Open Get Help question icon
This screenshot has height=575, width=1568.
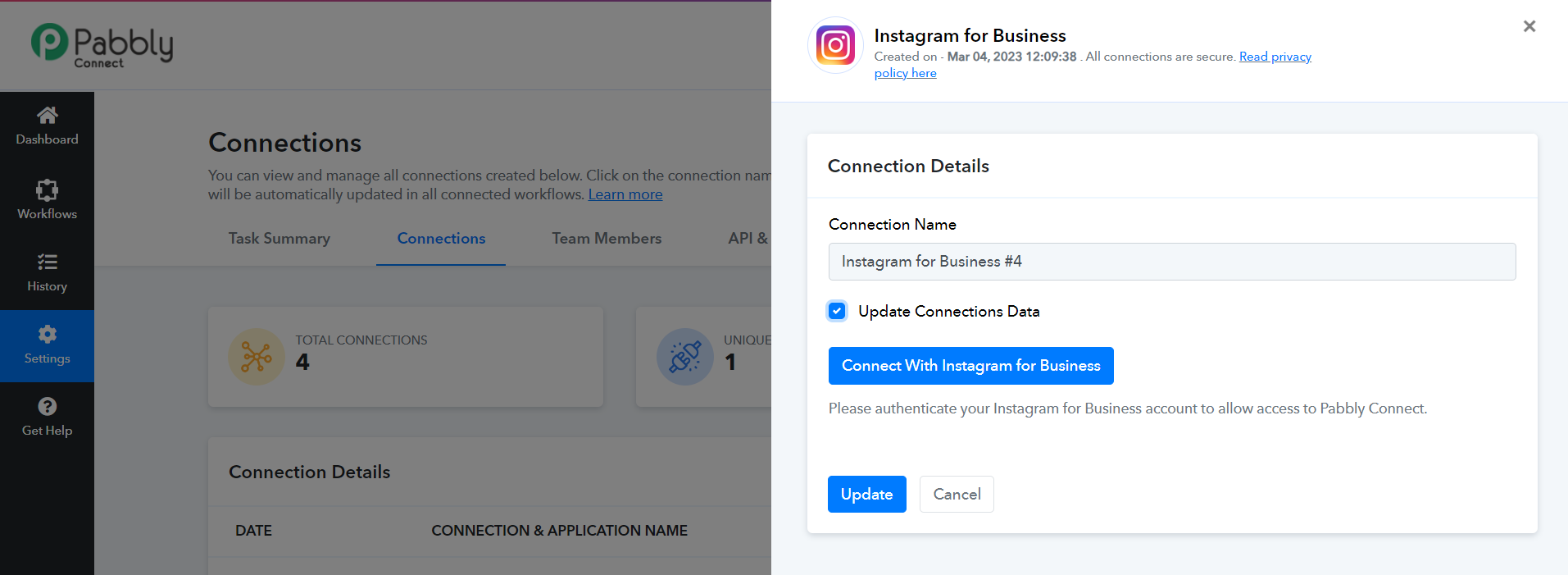point(47,407)
